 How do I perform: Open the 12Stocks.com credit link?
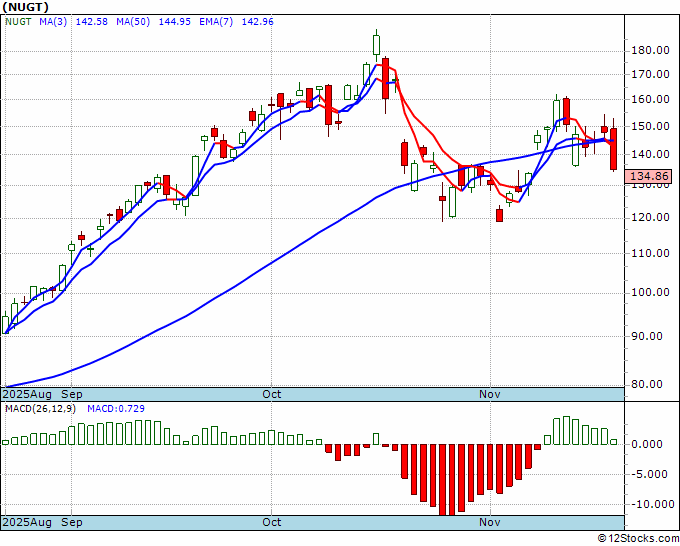coord(638,539)
